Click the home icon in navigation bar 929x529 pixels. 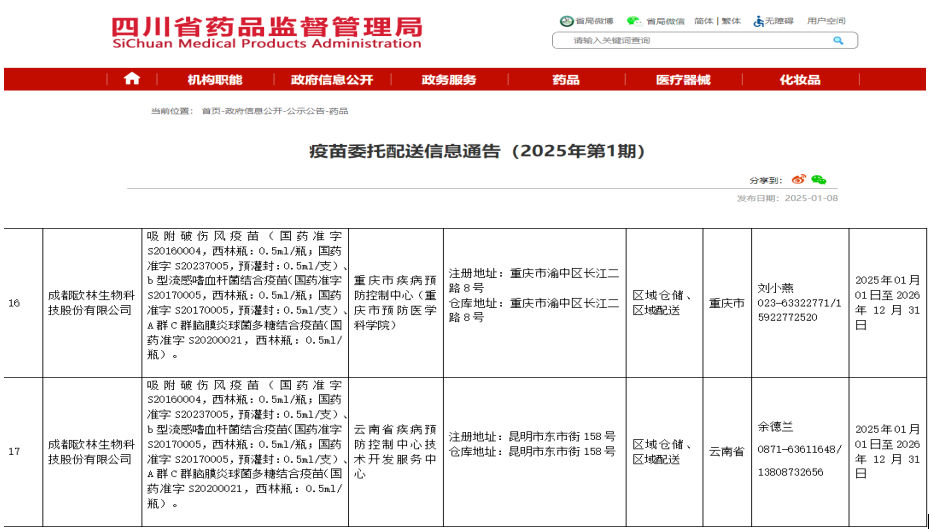[x=131, y=80]
